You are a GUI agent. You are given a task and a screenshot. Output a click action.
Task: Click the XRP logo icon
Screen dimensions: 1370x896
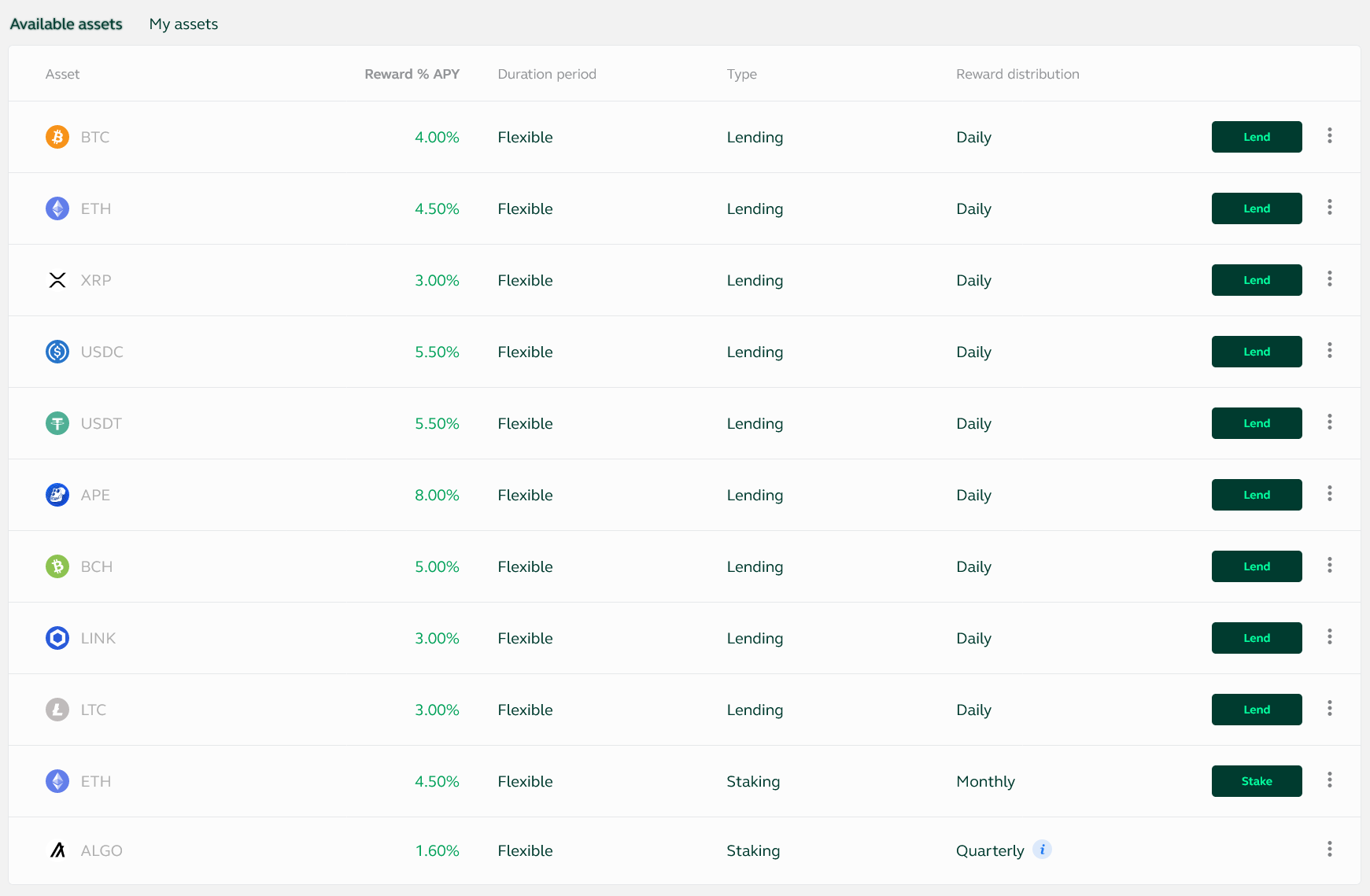coord(57,280)
